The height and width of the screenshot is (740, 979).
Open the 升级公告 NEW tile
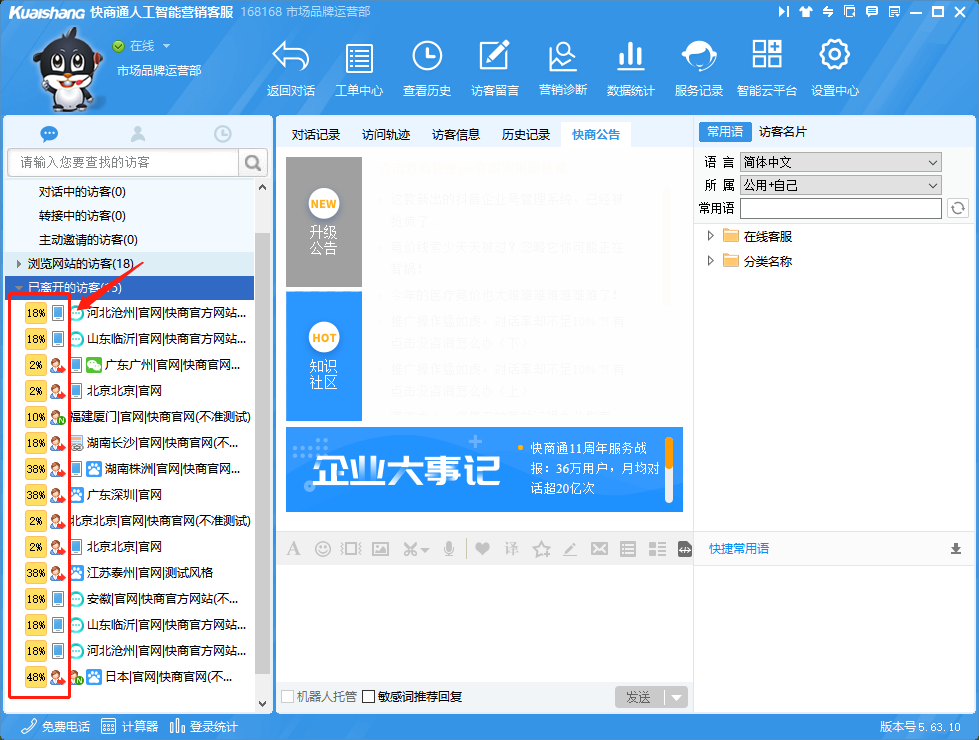point(324,222)
